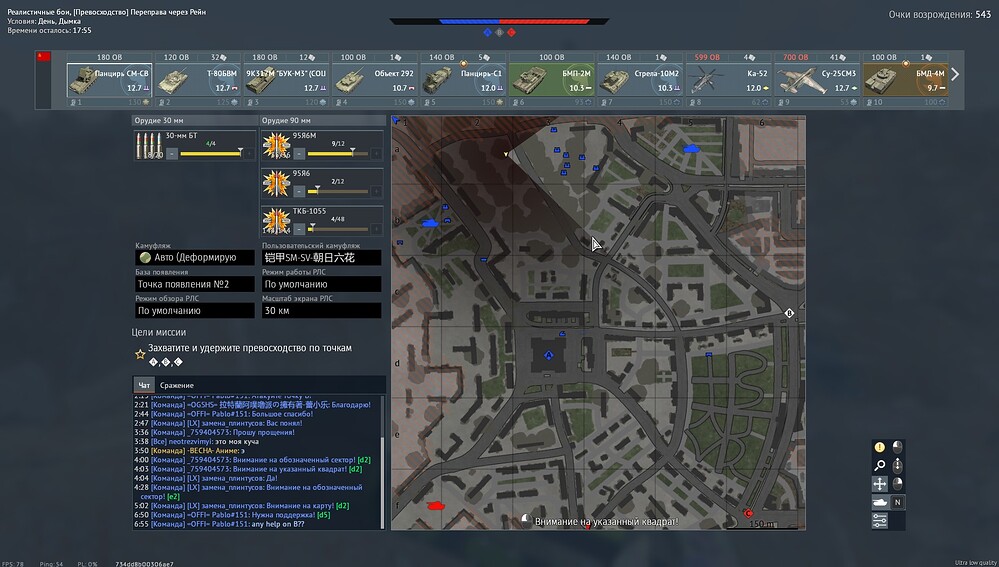
Task: Switch to the Сражение tab
Action: pos(176,385)
